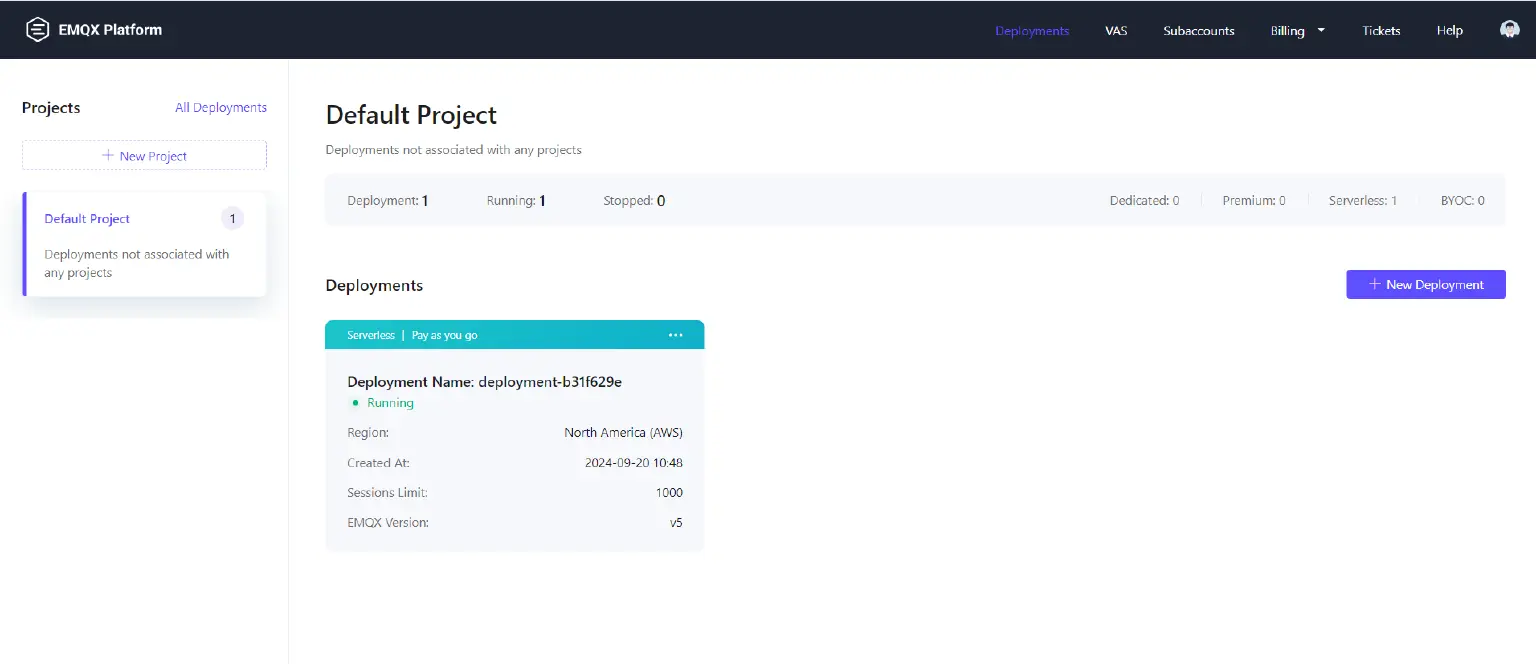Open the All Deployments link
This screenshot has width=1536, height=664.
tap(220, 107)
